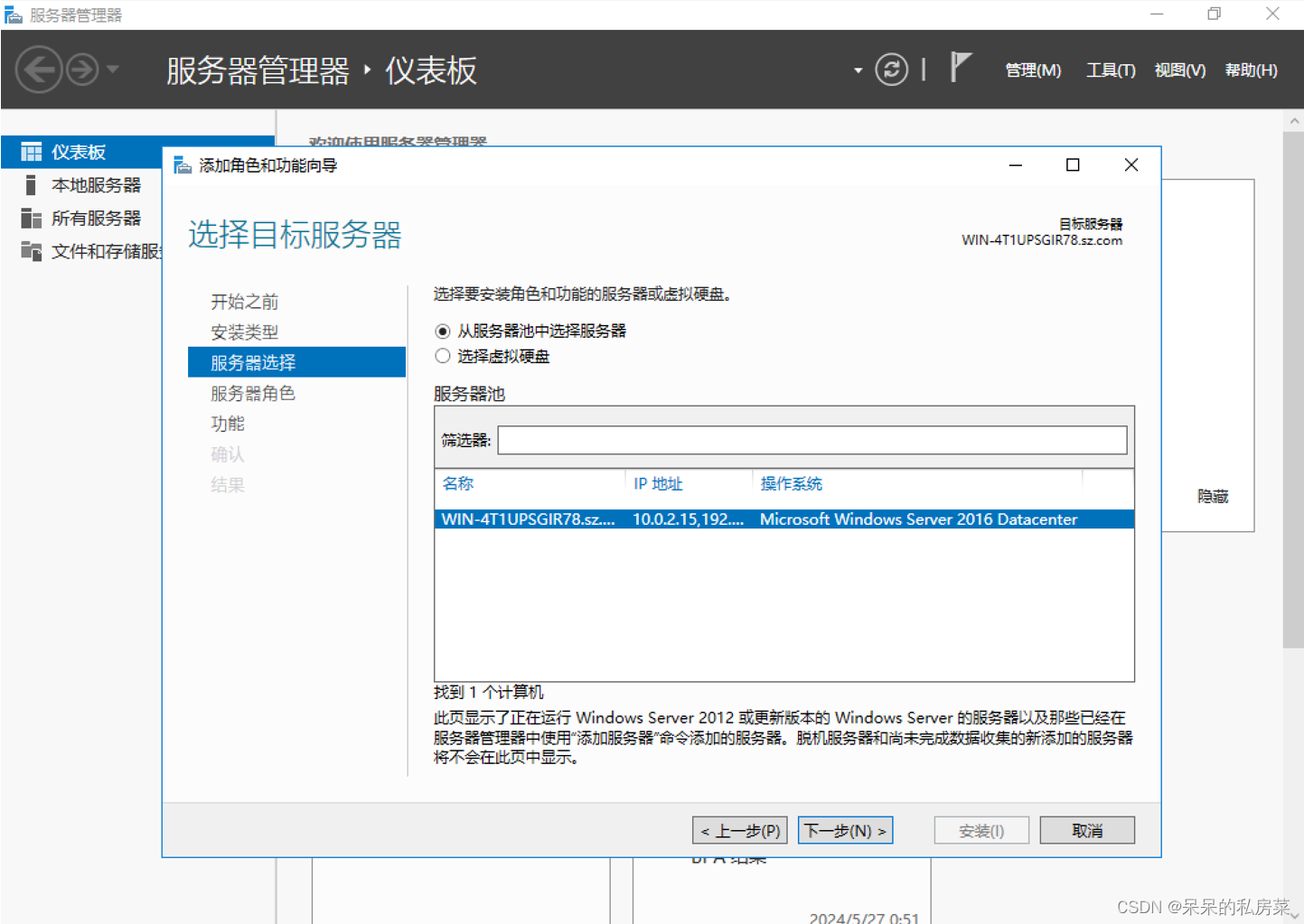Open the notifications flag icon
The height and width of the screenshot is (924, 1304).
960,68
